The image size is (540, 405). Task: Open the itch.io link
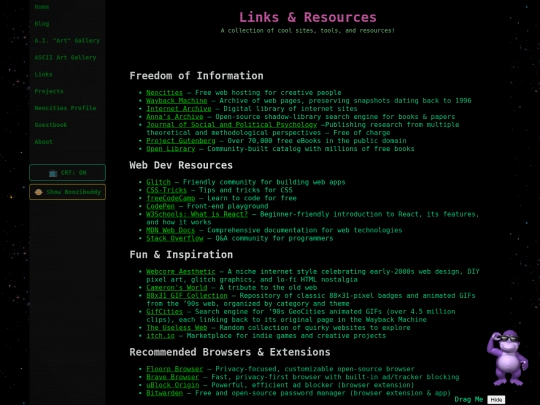160,336
